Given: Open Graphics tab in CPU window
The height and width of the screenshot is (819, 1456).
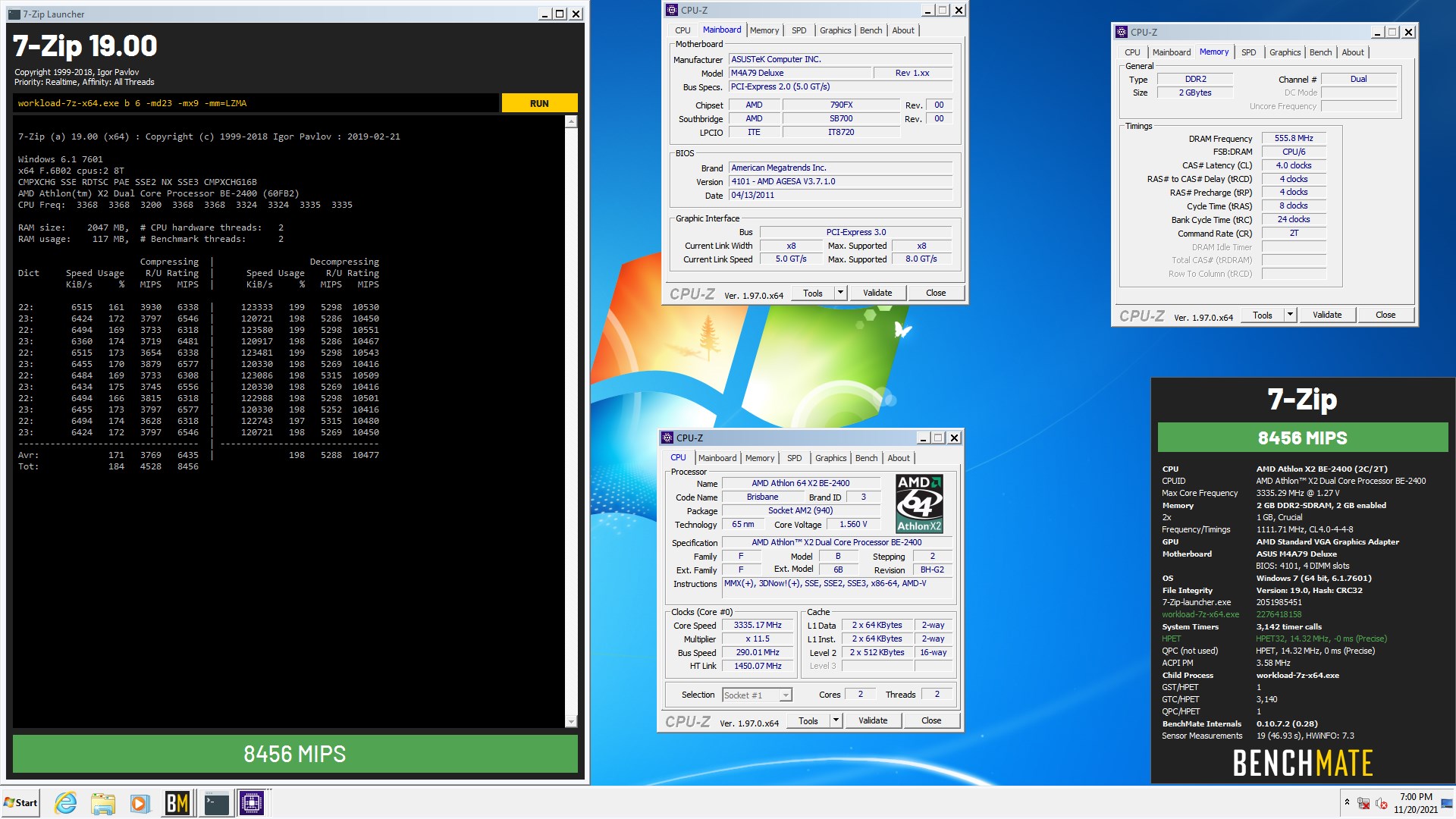Looking at the screenshot, I should 830,458.
